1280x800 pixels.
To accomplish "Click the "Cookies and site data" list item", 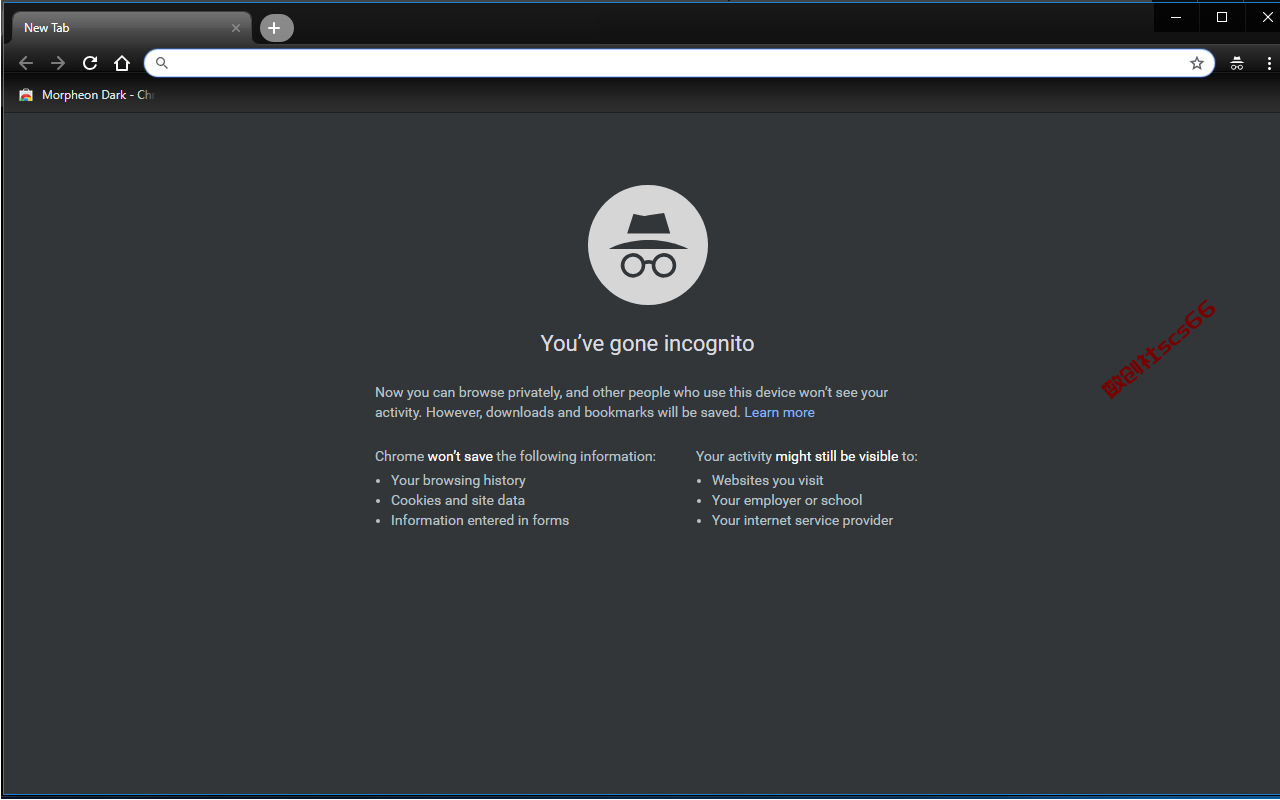I will coord(458,500).
